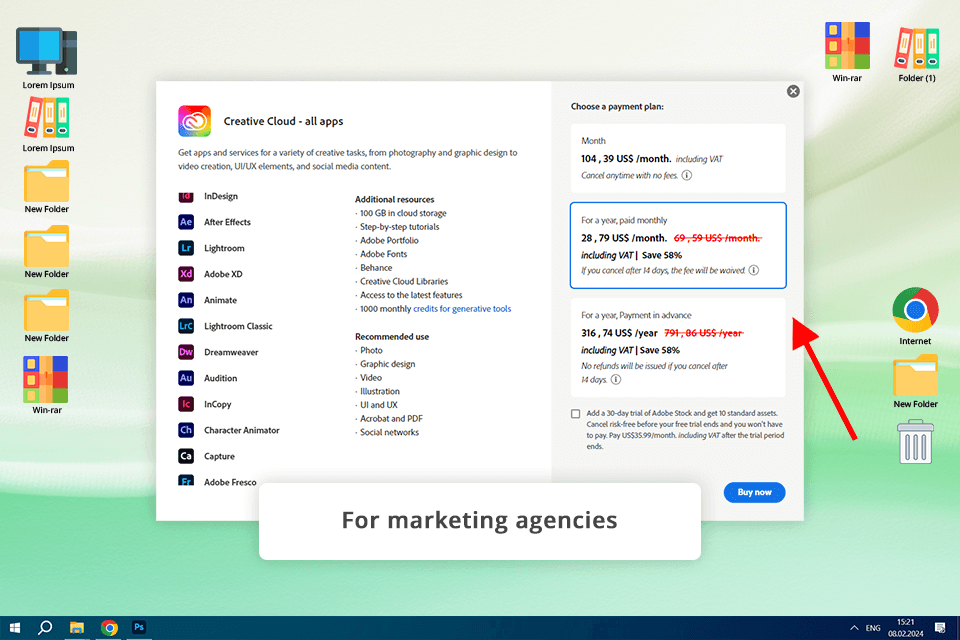Image resolution: width=960 pixels, height=640 pixels.
Task: Click info icon in paid monthly plan
Action: 754,270
